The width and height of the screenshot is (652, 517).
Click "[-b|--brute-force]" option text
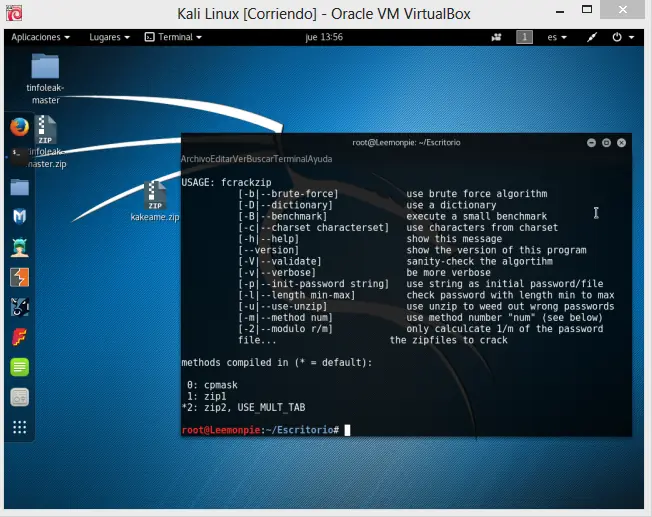tap(288, 194)
